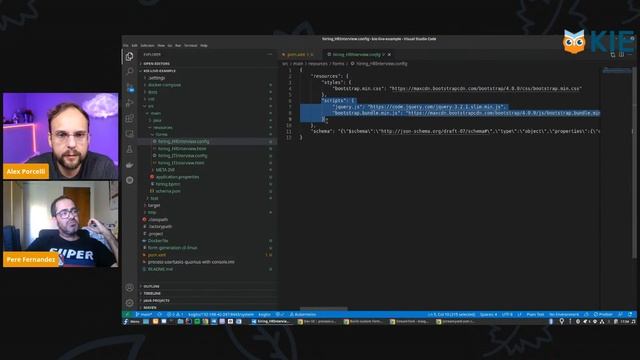Open the Accounts icon in activity bar
This screenshot has width=640, height=360.
129,287
